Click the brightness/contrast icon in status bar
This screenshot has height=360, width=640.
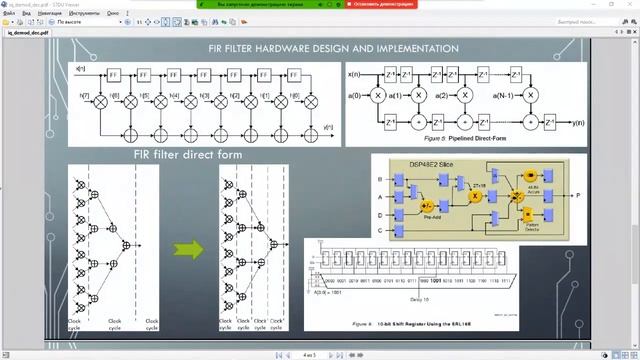coord(605,356)
